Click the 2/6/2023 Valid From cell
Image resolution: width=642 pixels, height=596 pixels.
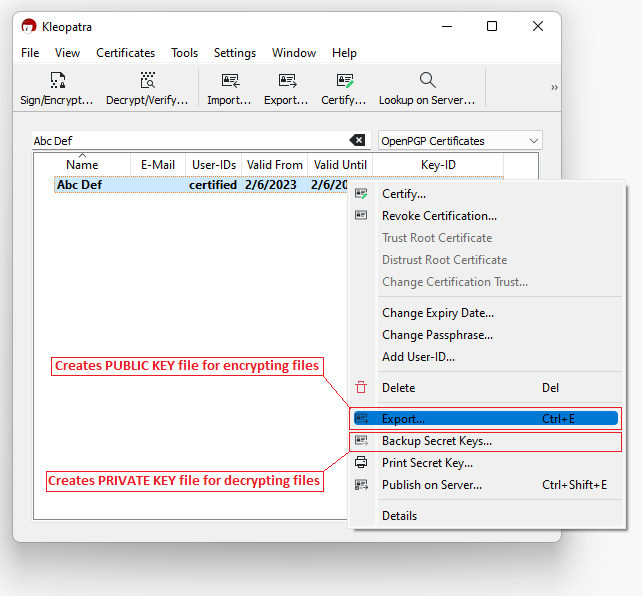271,185
